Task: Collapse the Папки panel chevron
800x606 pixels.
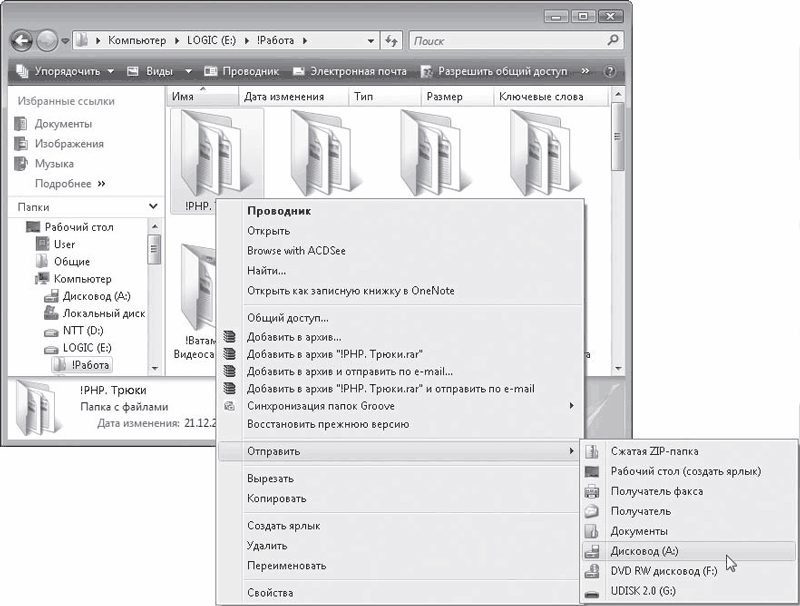Action: (153, 206)
